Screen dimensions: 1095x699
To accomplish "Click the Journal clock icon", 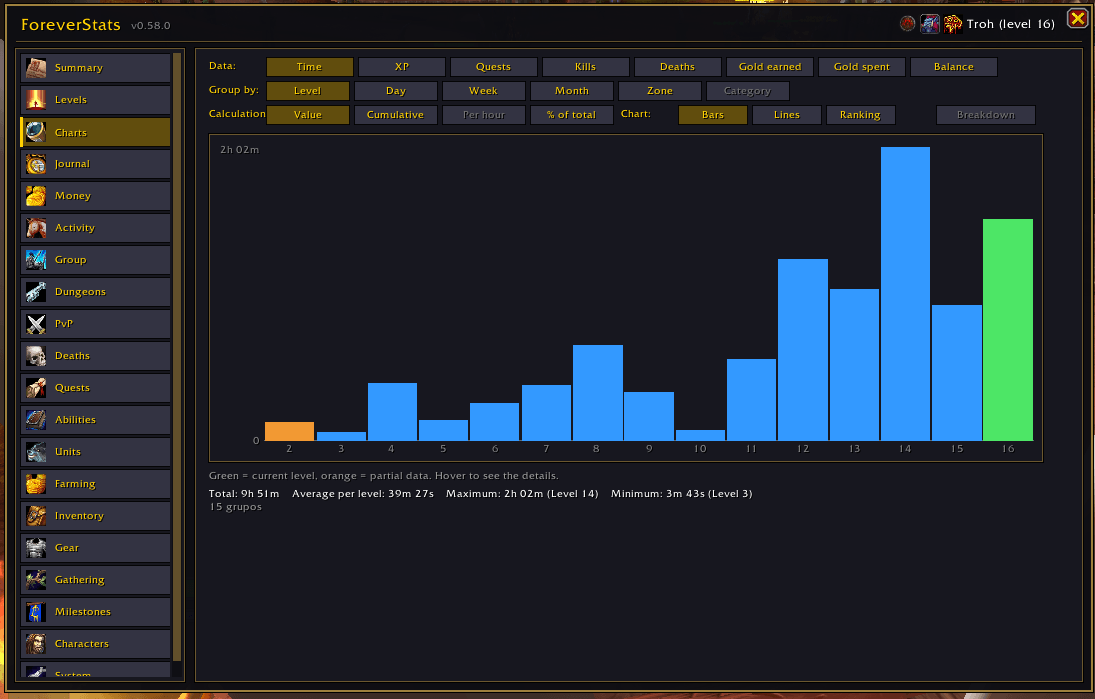I will coord(36,164).
